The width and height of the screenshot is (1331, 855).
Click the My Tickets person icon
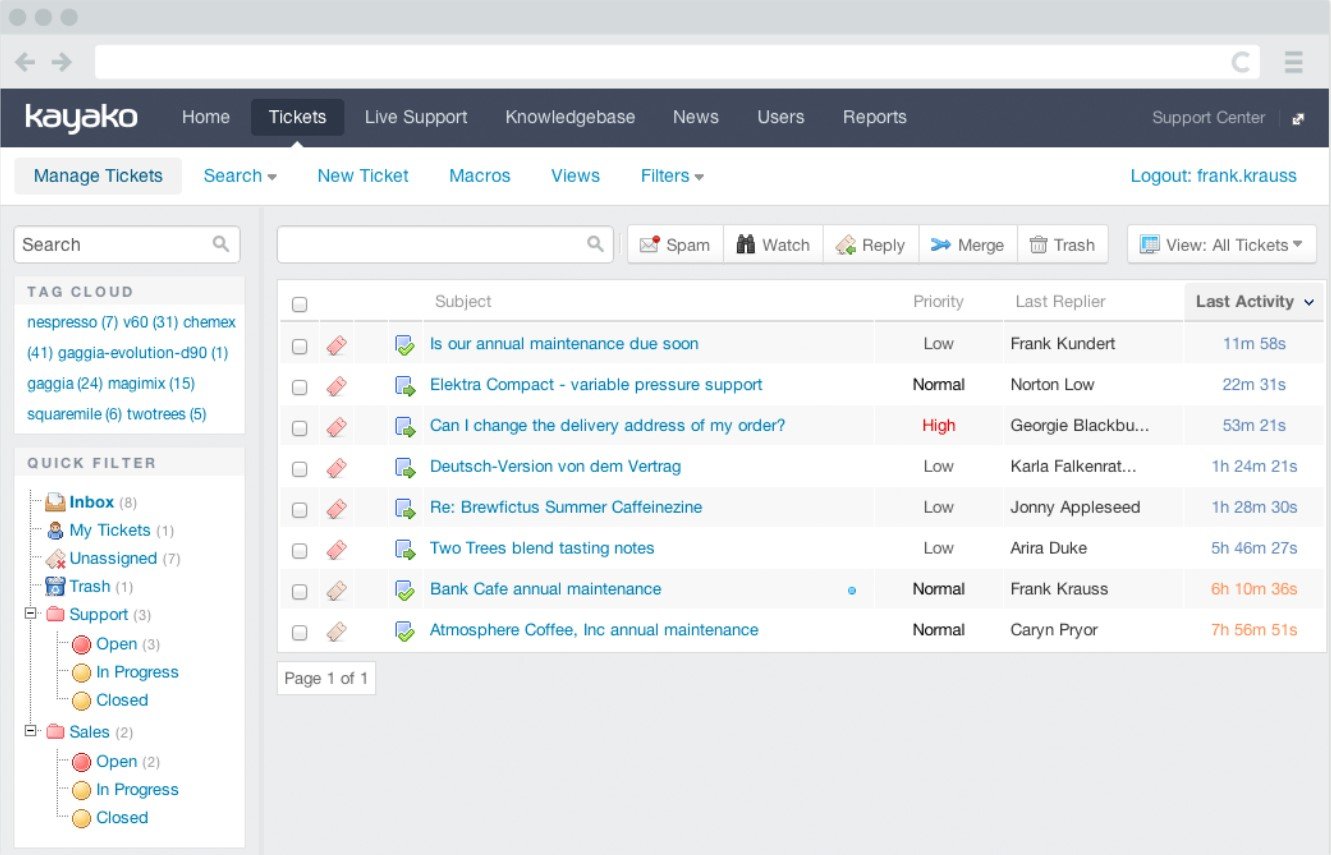56,530
